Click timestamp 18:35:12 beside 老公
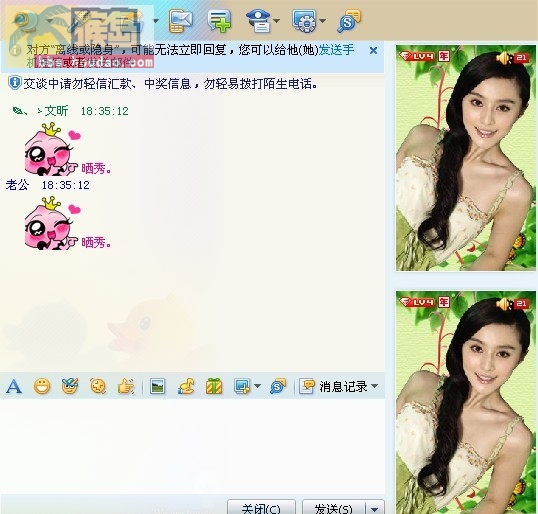538x514 pixels. (x=66, y=185)
